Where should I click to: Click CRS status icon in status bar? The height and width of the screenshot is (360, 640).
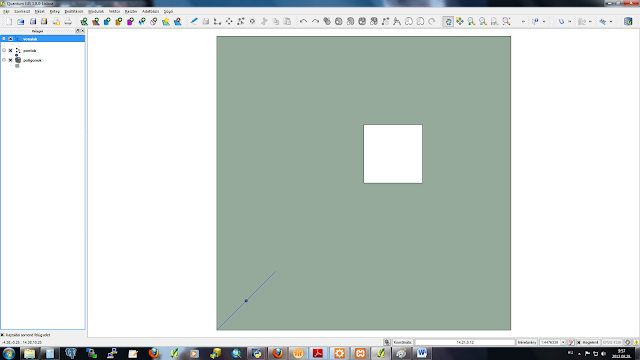[x=628, y=342]
